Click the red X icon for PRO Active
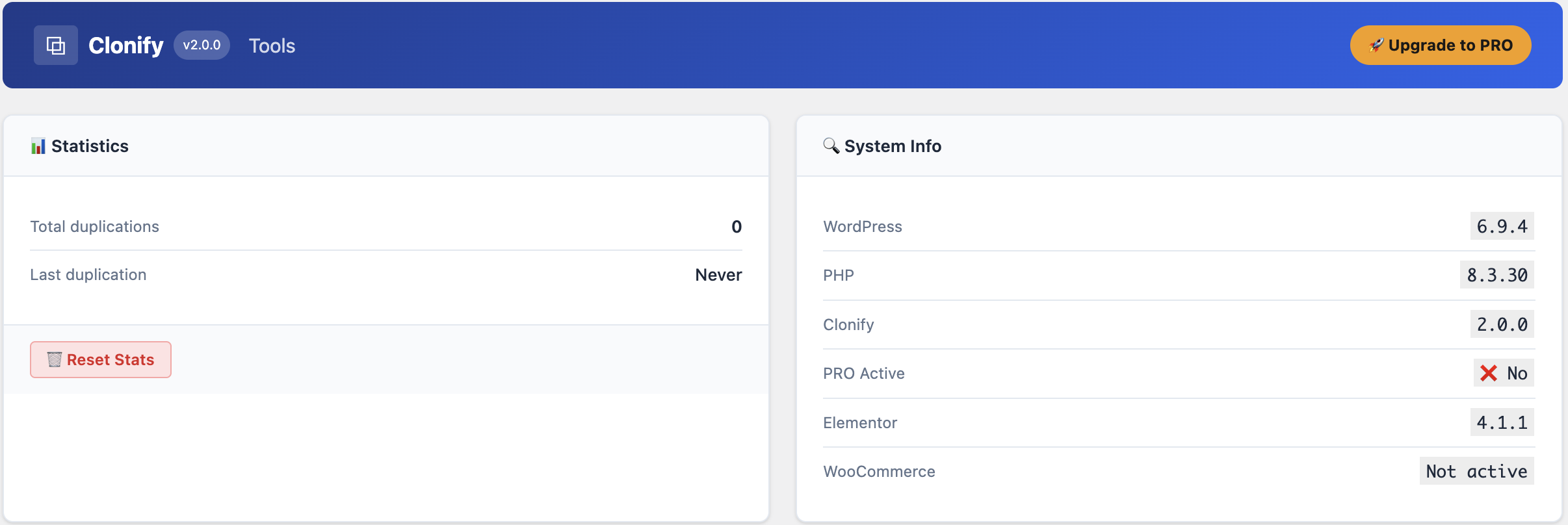 click(1489, 373)
